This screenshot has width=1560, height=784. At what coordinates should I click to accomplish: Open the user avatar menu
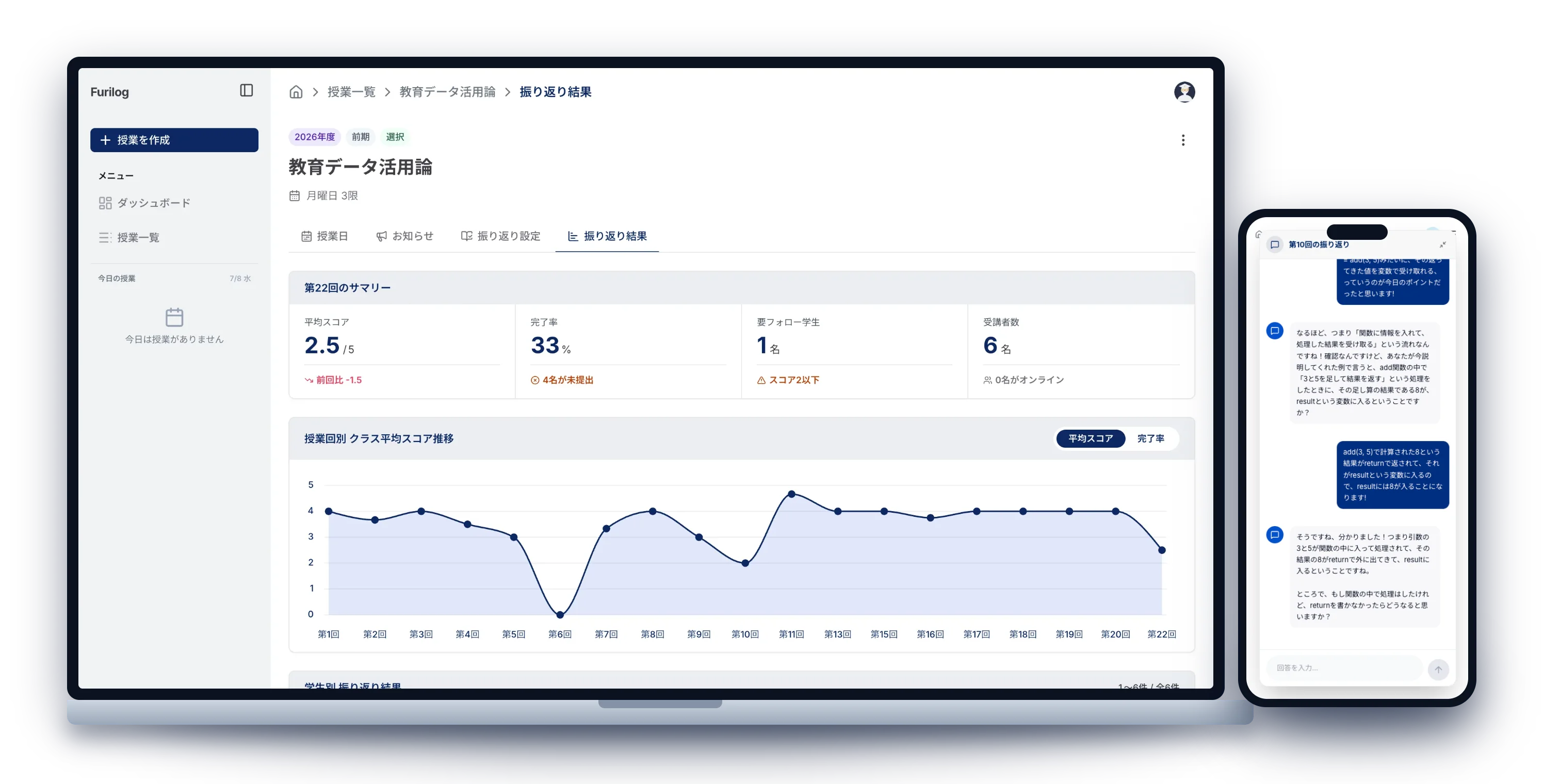[1184, 92]
